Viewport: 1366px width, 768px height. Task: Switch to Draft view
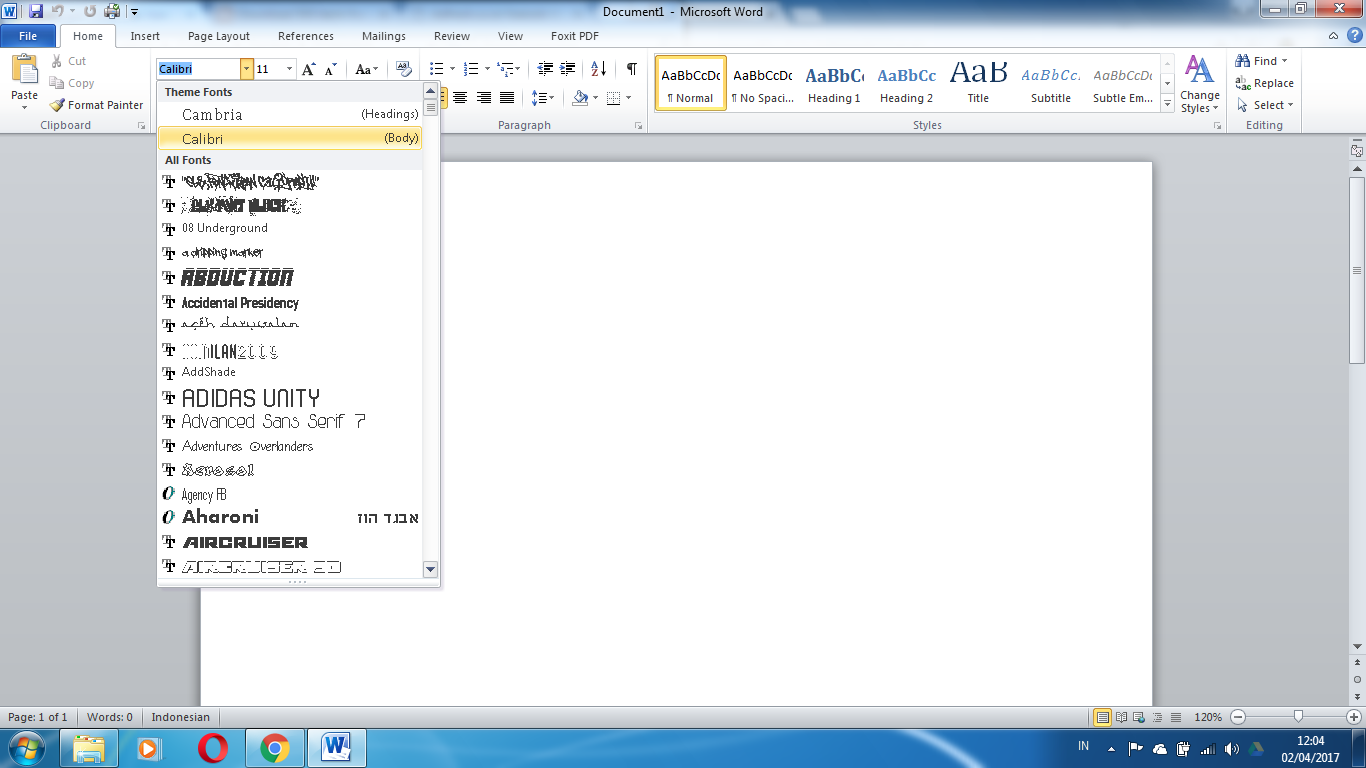click(1176, 717)
